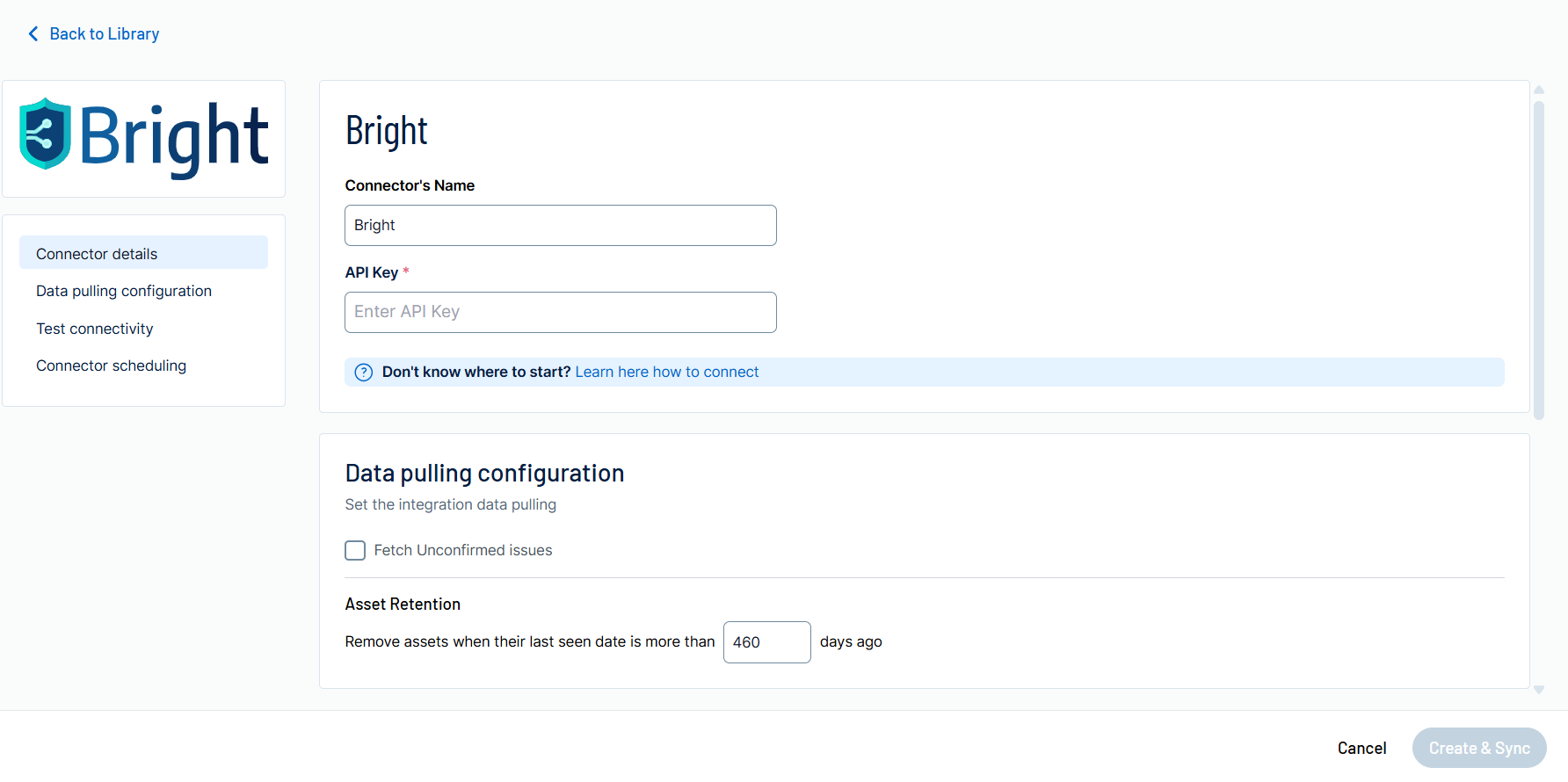Screen dimensions: 1568x782
Task: Click into the Enter API Key field
Action: [x=561, y=313]
